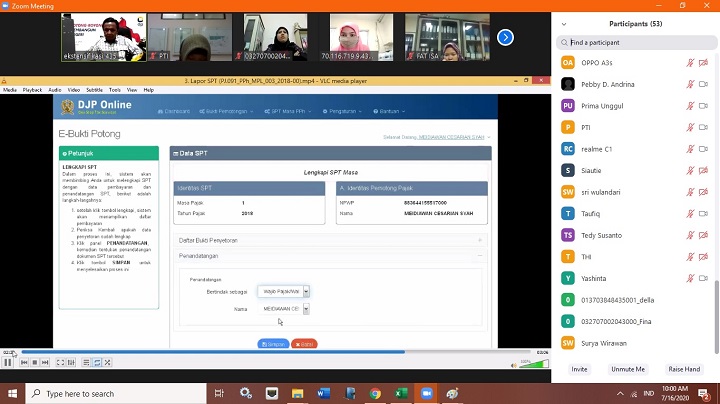Viewport: 720px width, 404px height.
Task: Open the Playback menu in VLC
Action: (32, 90)
